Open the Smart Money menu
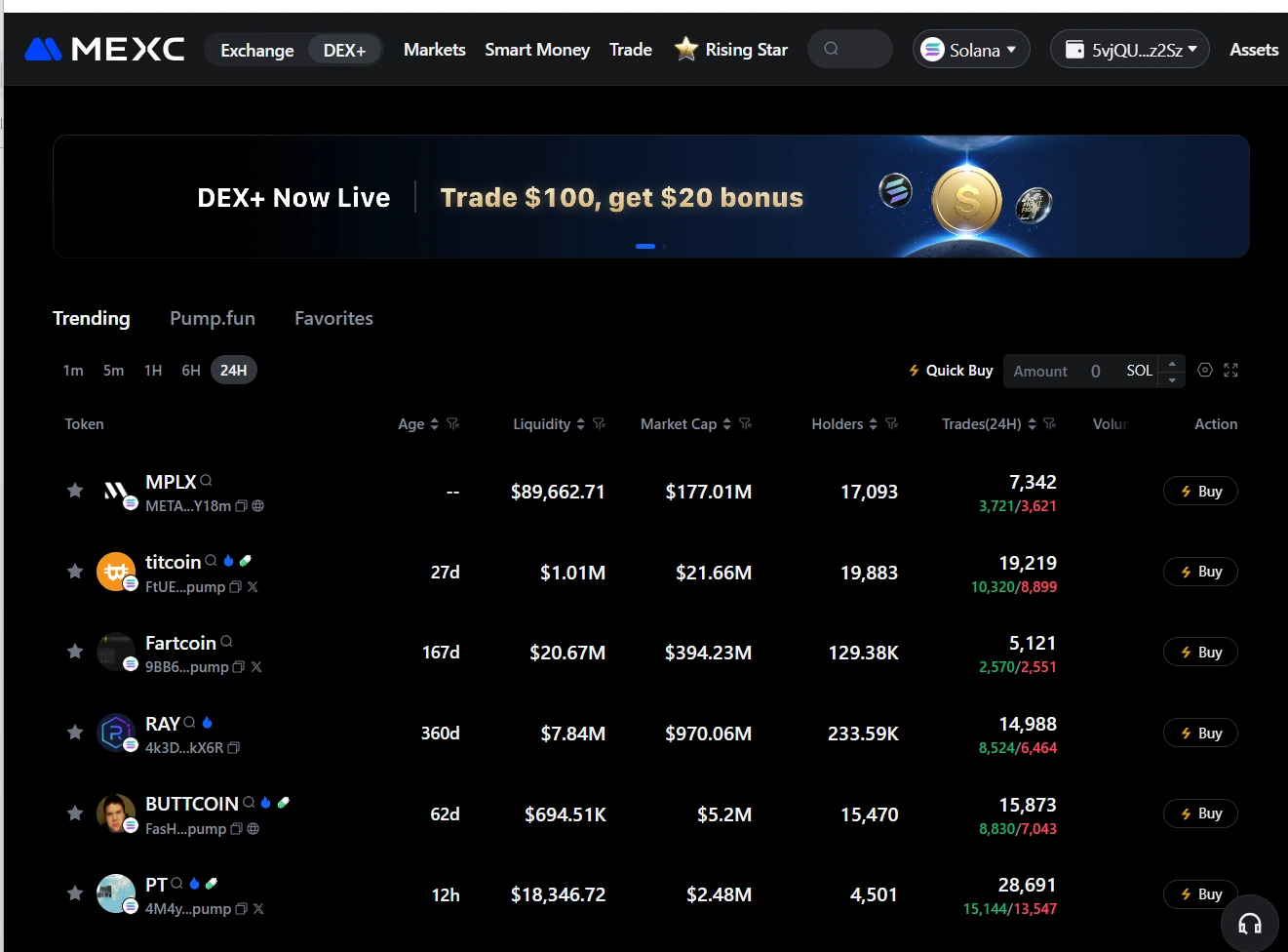Image resolution: width=1288 pixels, height=952 pixels. (537, 49)
